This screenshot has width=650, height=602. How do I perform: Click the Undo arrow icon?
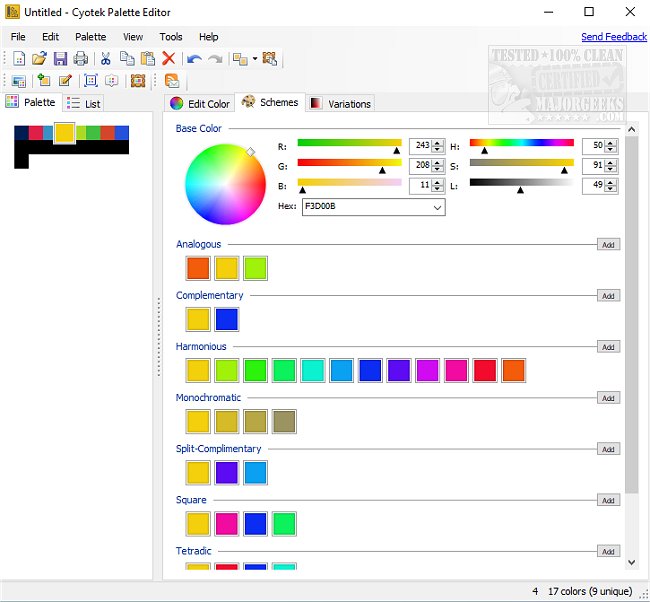click(x=194, y=59)
